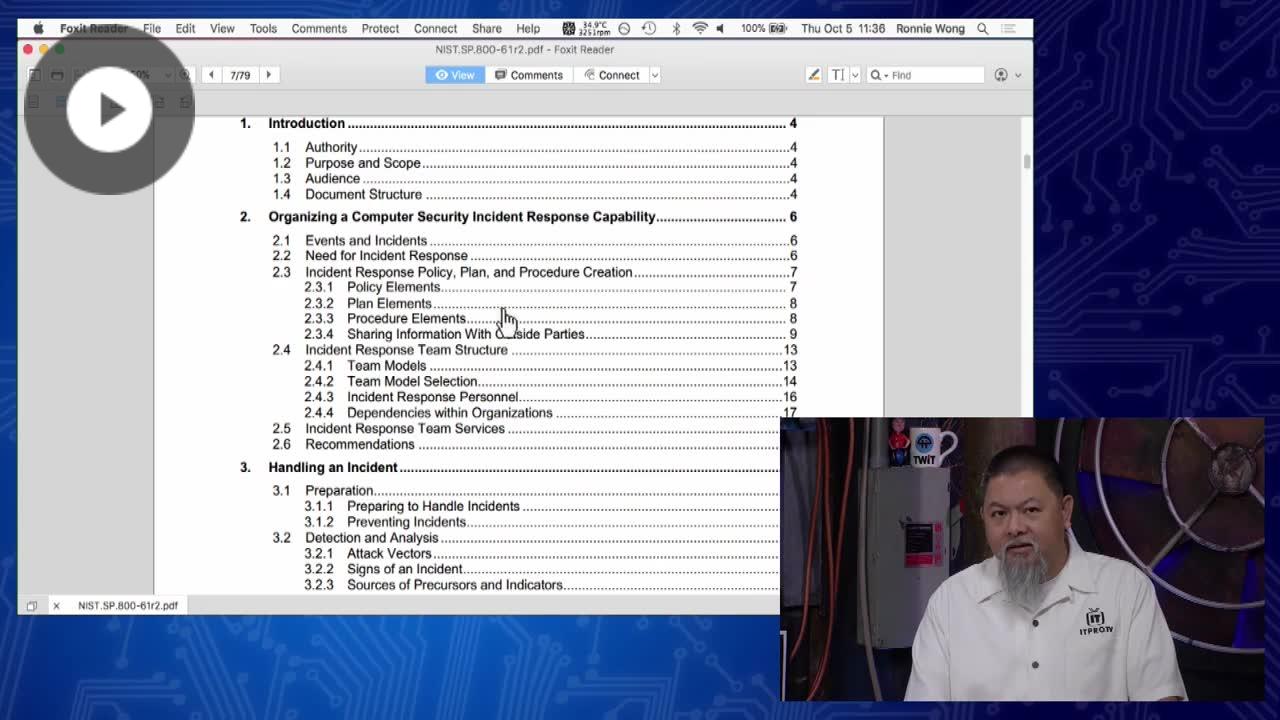Open the File menu
Screen dimensions: 1280x720
pos(152,28)
